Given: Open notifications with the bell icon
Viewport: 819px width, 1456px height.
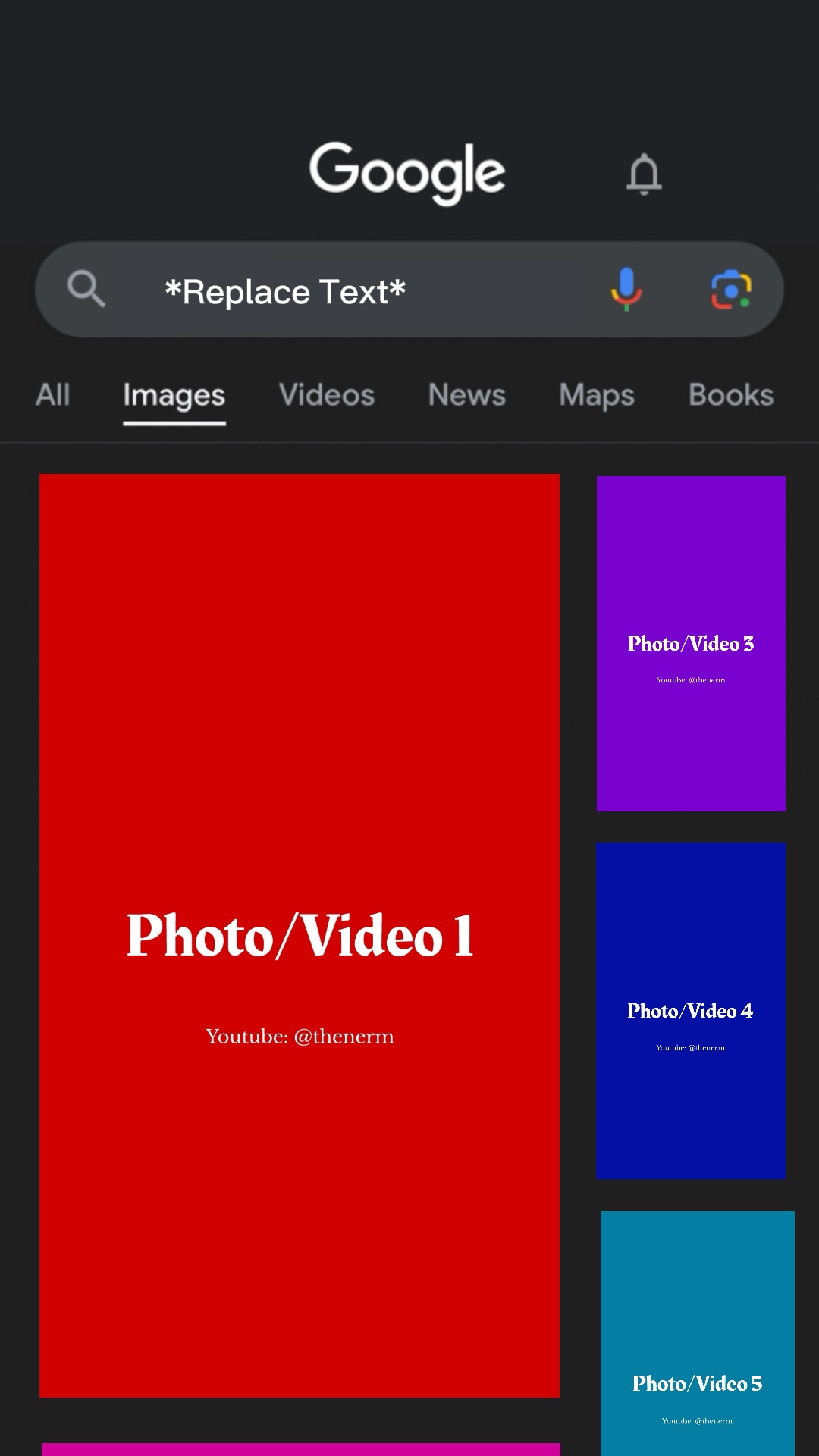Looking at the screenshot, I should (644, 174).
